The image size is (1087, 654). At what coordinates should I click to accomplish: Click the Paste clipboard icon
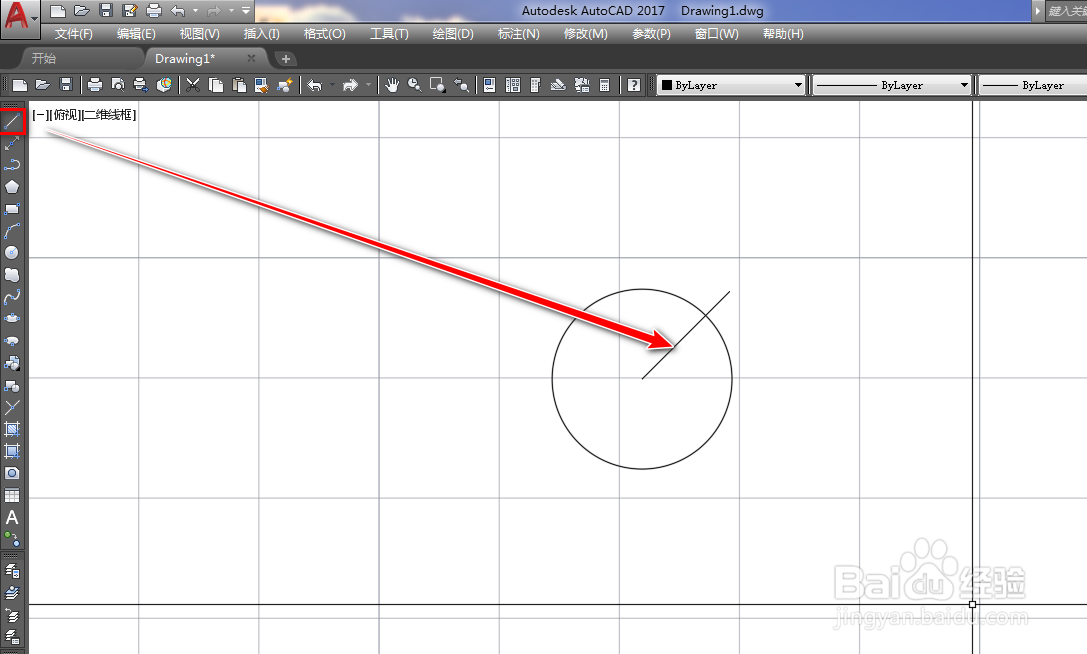pyautogui.click(x=239, y=85)
